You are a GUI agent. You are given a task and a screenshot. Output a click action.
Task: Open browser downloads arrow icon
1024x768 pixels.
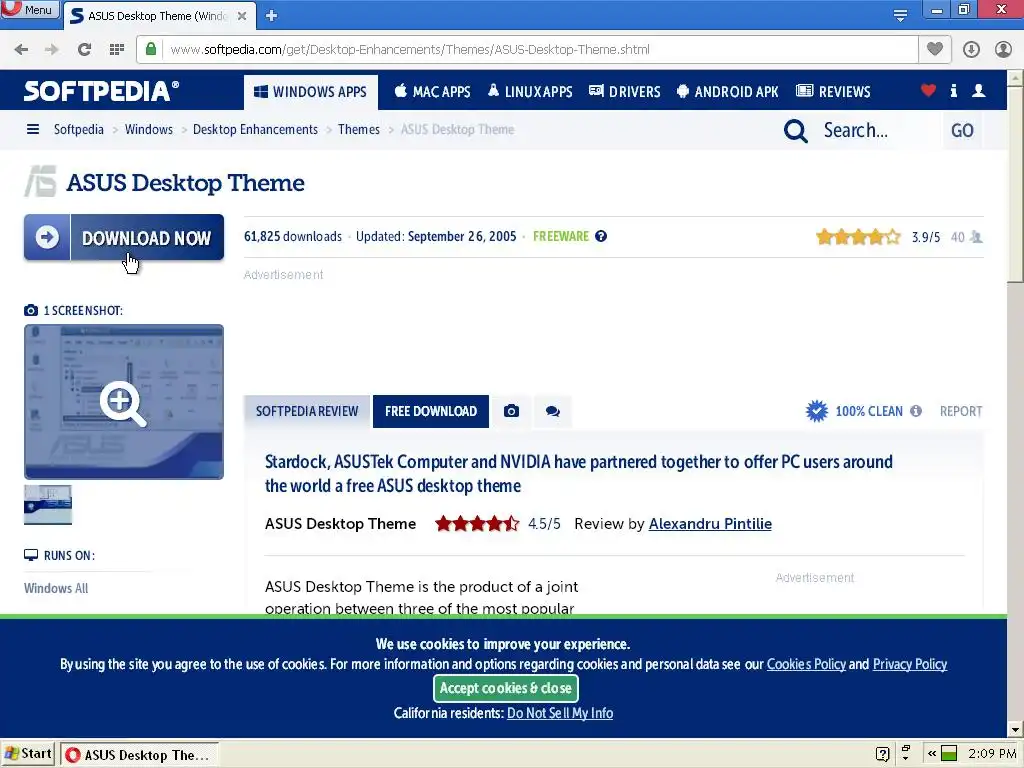click(971, 50)
